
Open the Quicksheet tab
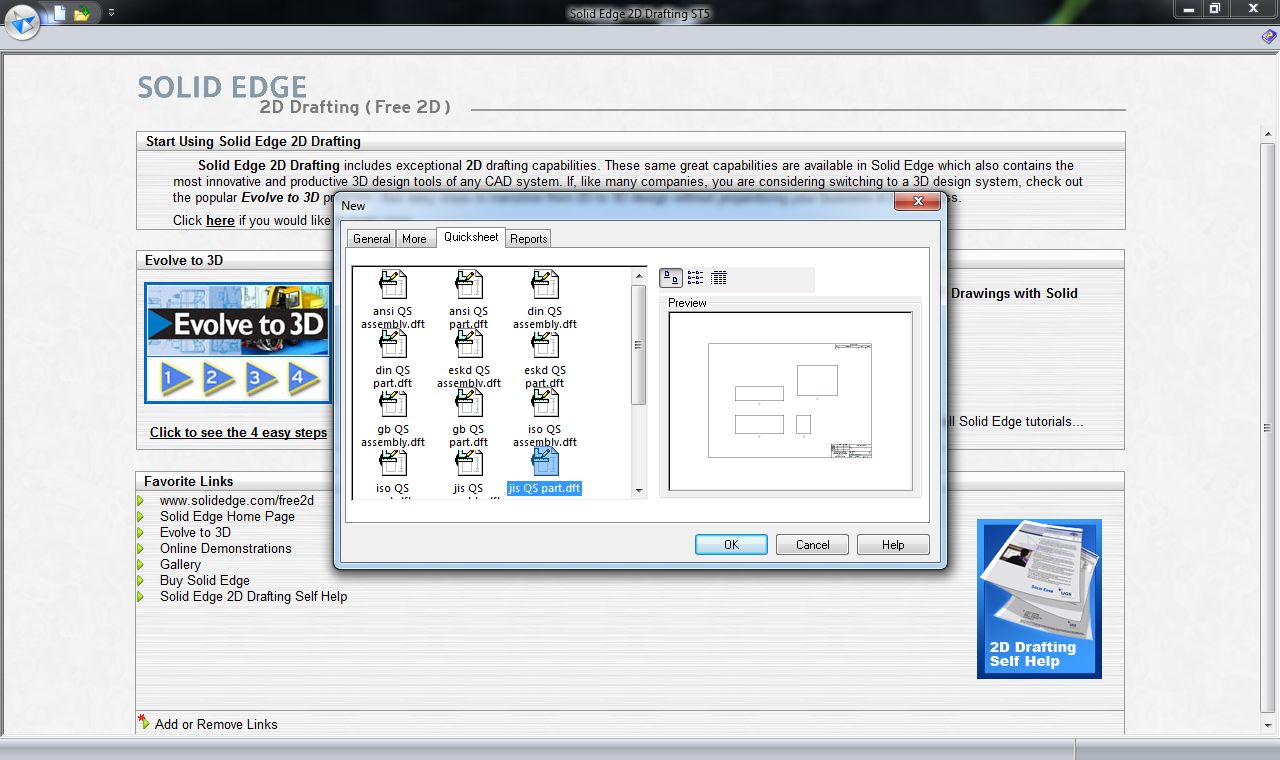471,237
